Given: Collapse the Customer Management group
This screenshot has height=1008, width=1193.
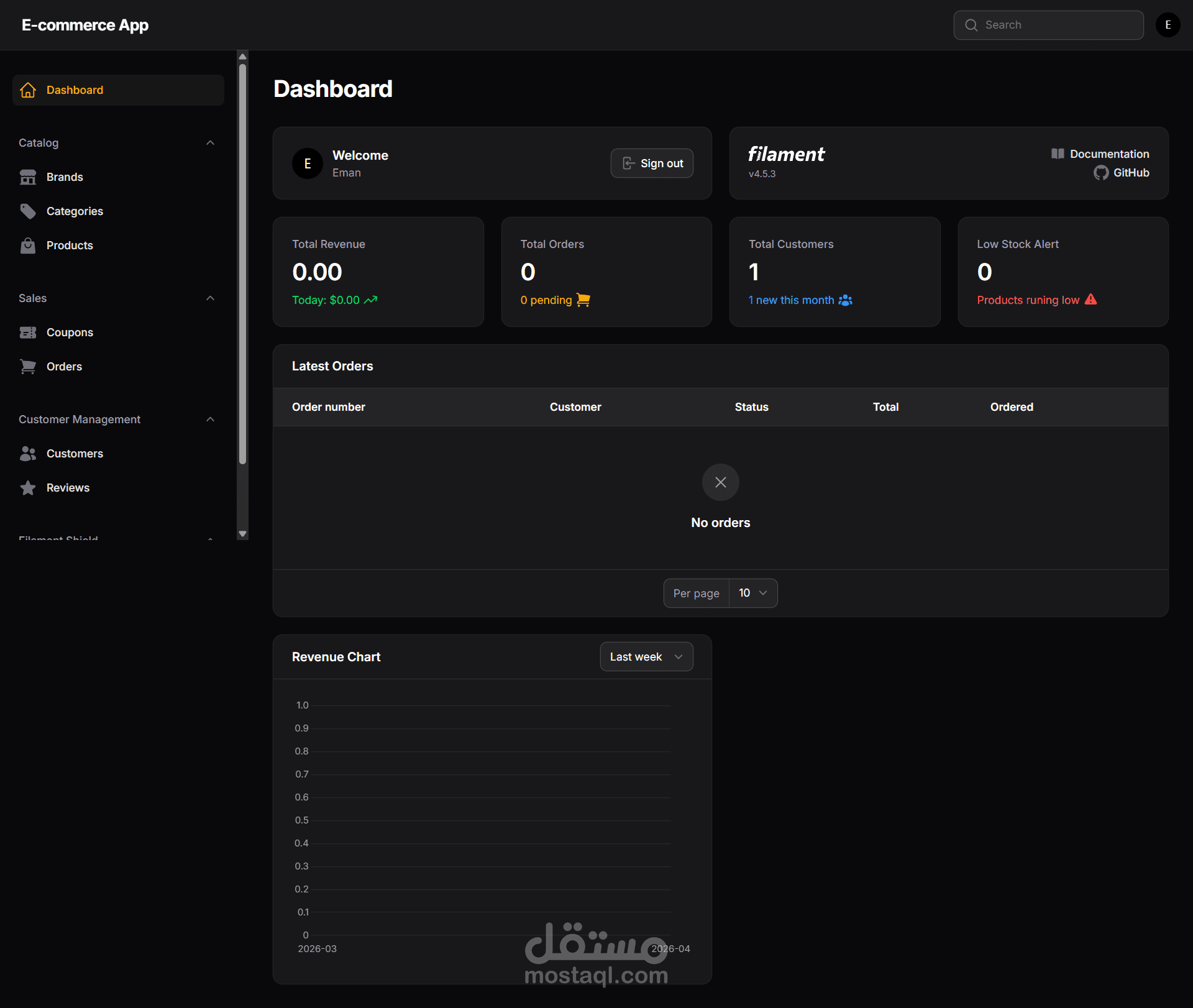Looking at the screenshot, I should point(210,419).
